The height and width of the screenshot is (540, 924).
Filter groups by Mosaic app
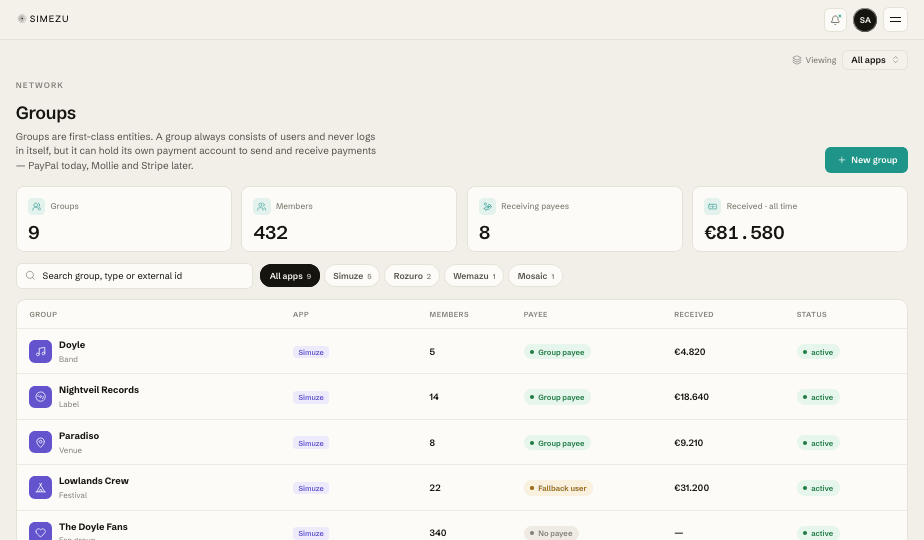click(535, 276)
